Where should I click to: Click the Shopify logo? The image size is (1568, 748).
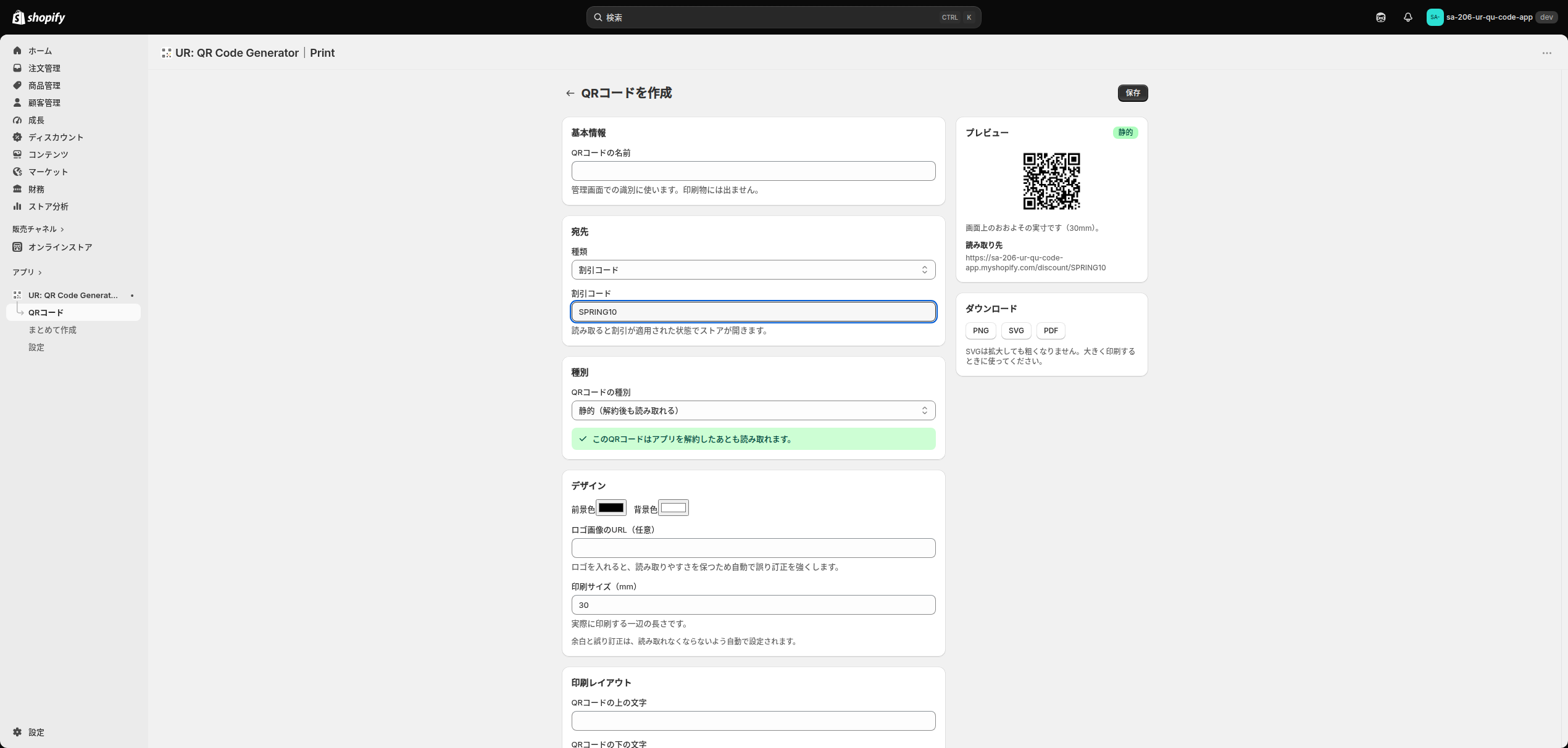pos(39,17)
